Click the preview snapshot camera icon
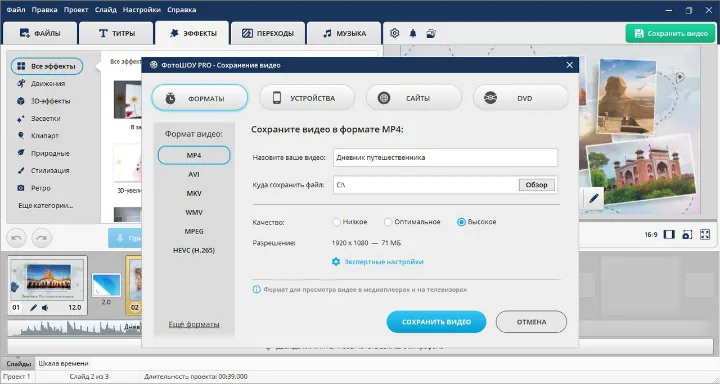 coord(687,235)
